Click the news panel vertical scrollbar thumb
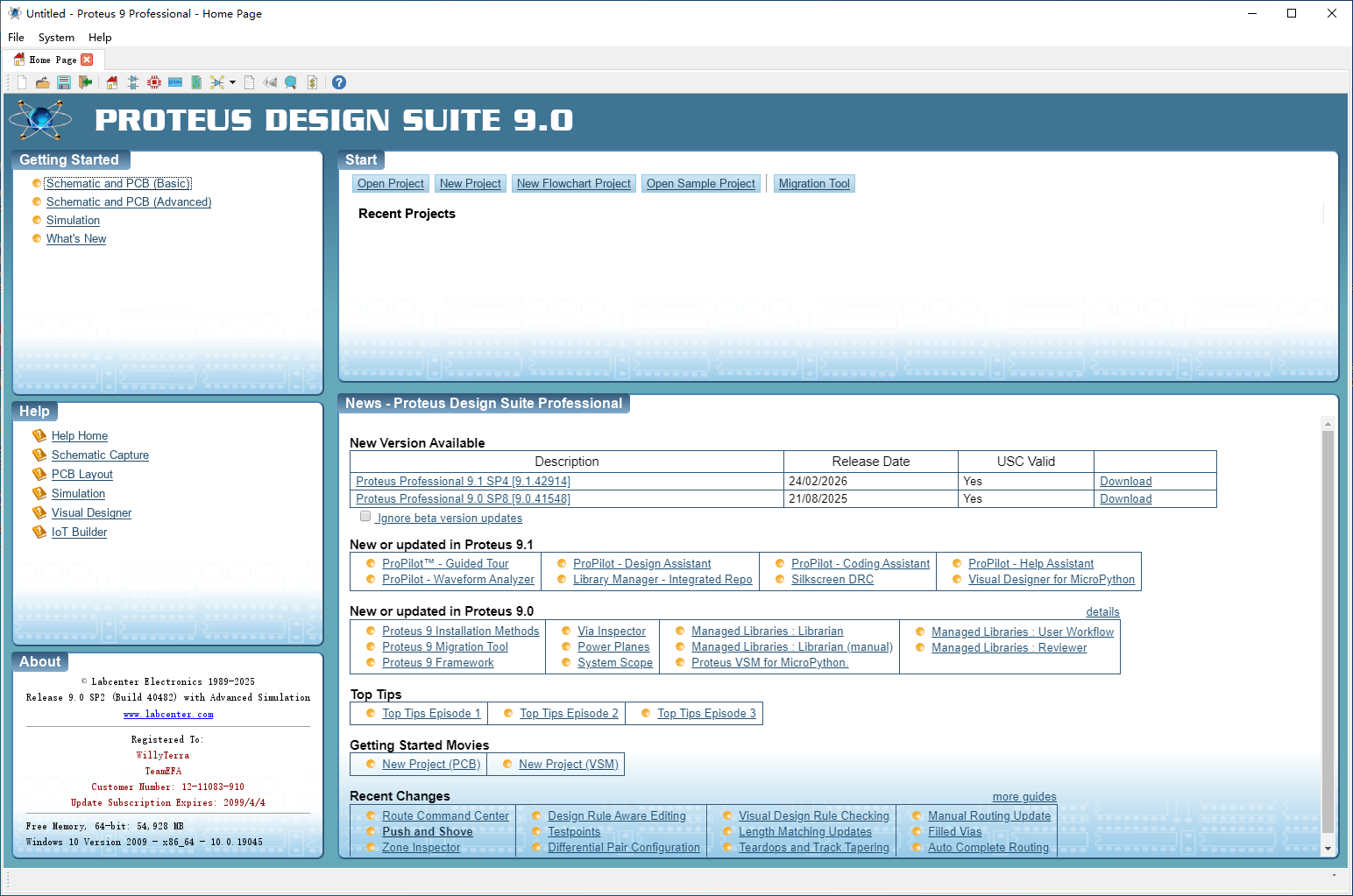 (1328, 631)
